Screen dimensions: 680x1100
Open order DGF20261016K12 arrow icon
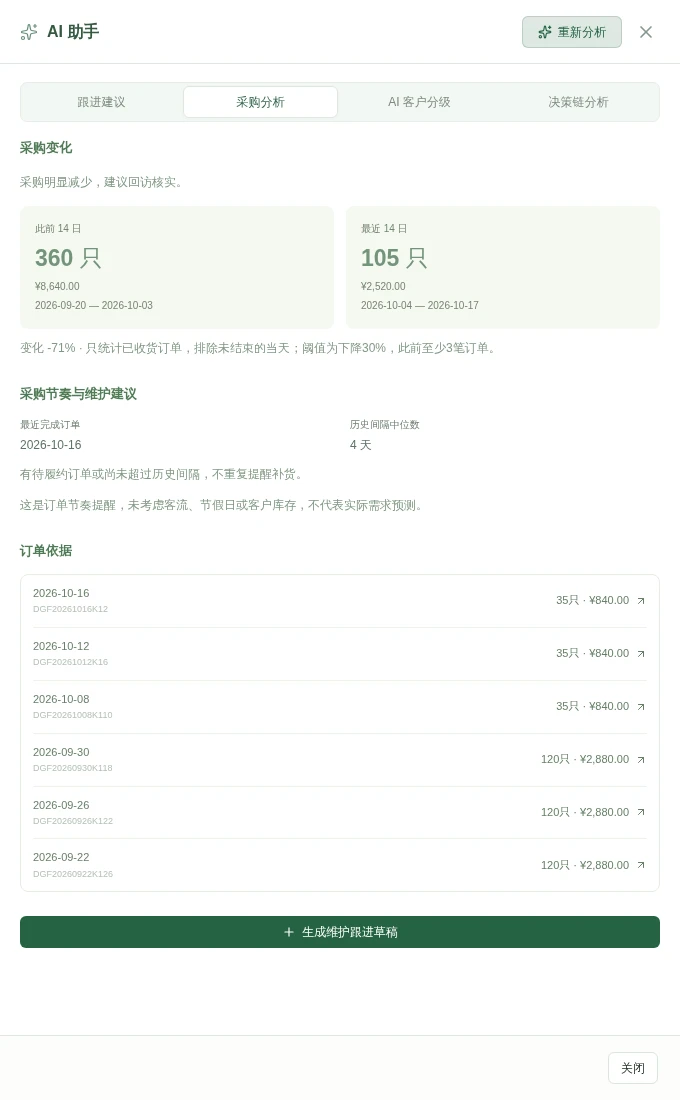click(x=641, y=601)
